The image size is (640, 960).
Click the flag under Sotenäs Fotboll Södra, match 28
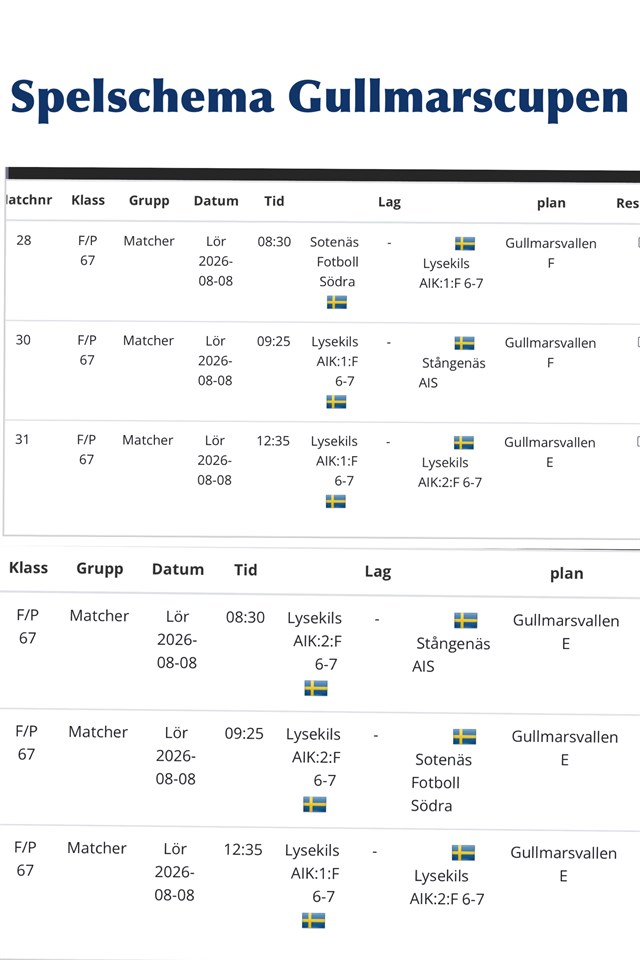pos(336,302)
